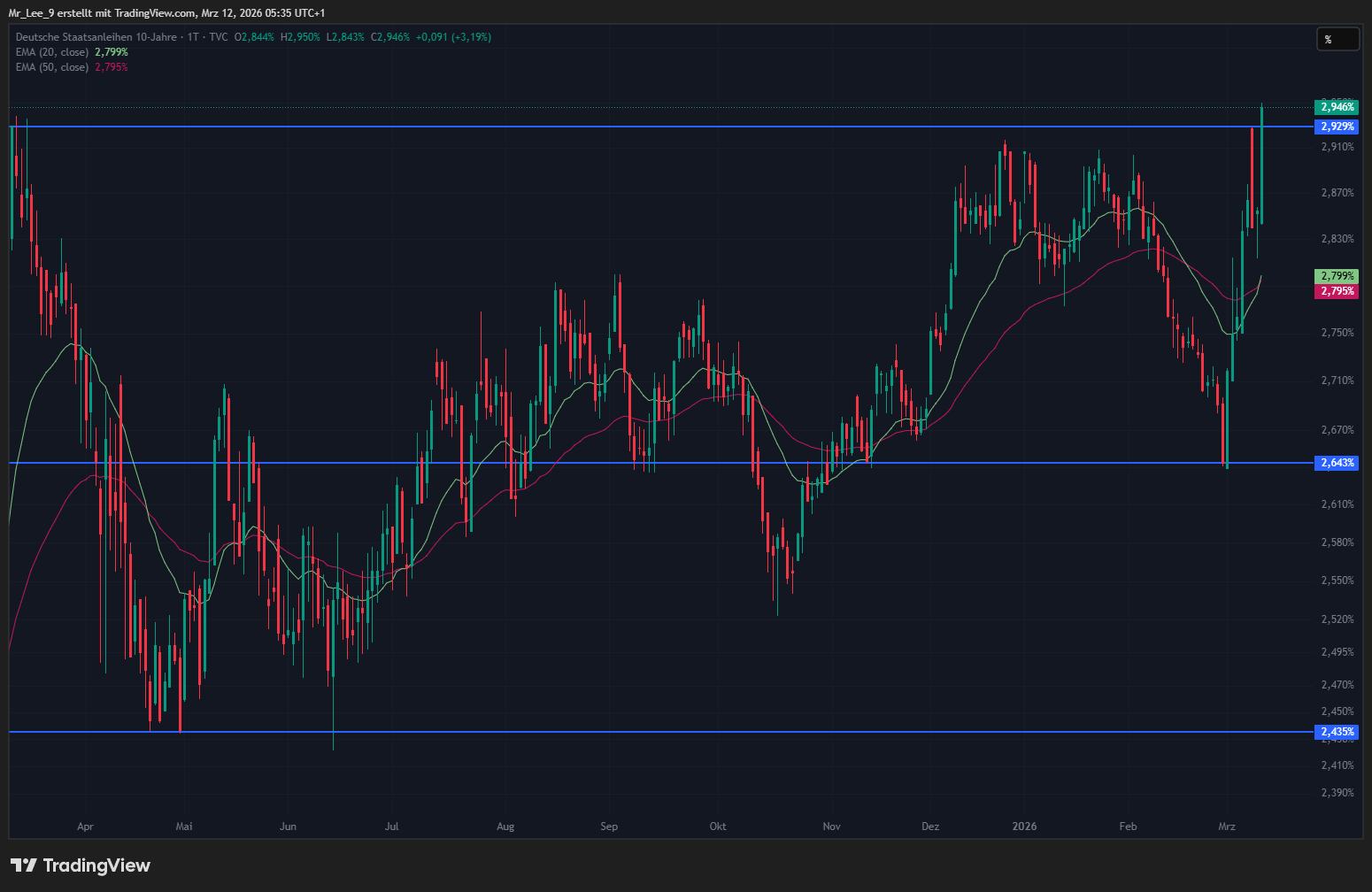Select the EMA (20, close) indicator legend
The image size is (1372, 892).
(x=52, y=52)
